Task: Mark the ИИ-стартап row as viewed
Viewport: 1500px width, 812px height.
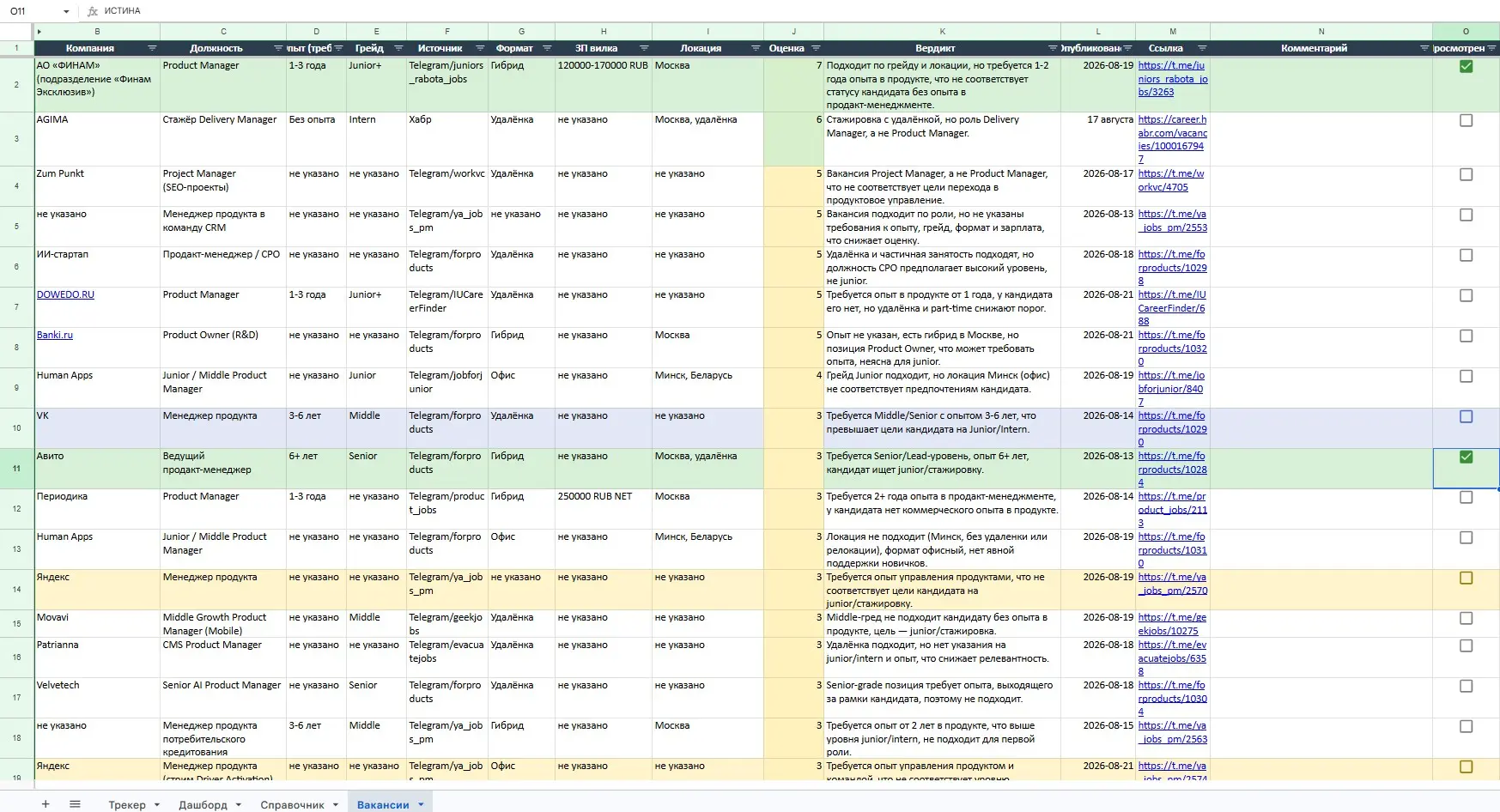Action: coord(1466,255)
